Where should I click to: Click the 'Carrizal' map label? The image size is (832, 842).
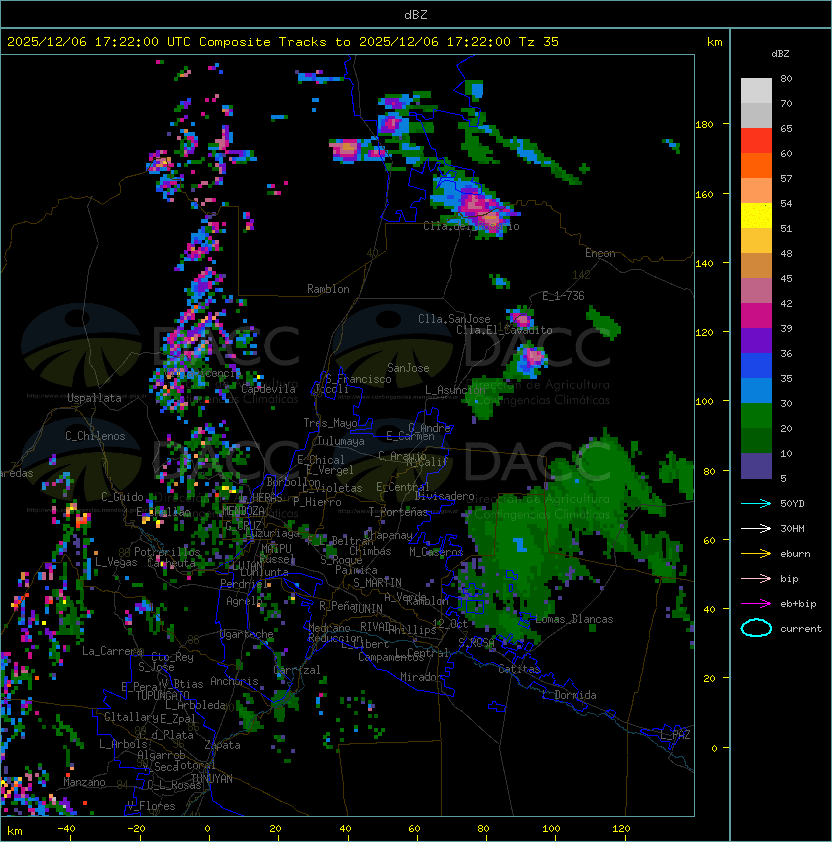pos(297,670)
